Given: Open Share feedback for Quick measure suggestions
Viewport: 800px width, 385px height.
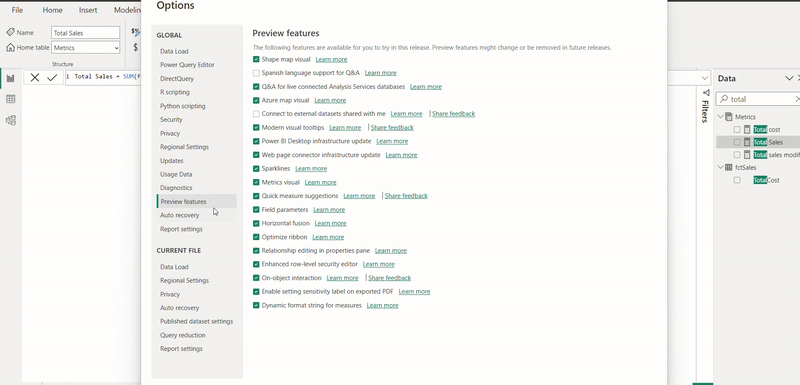Looking at the screenshot, I should click(x=406, y=196).
